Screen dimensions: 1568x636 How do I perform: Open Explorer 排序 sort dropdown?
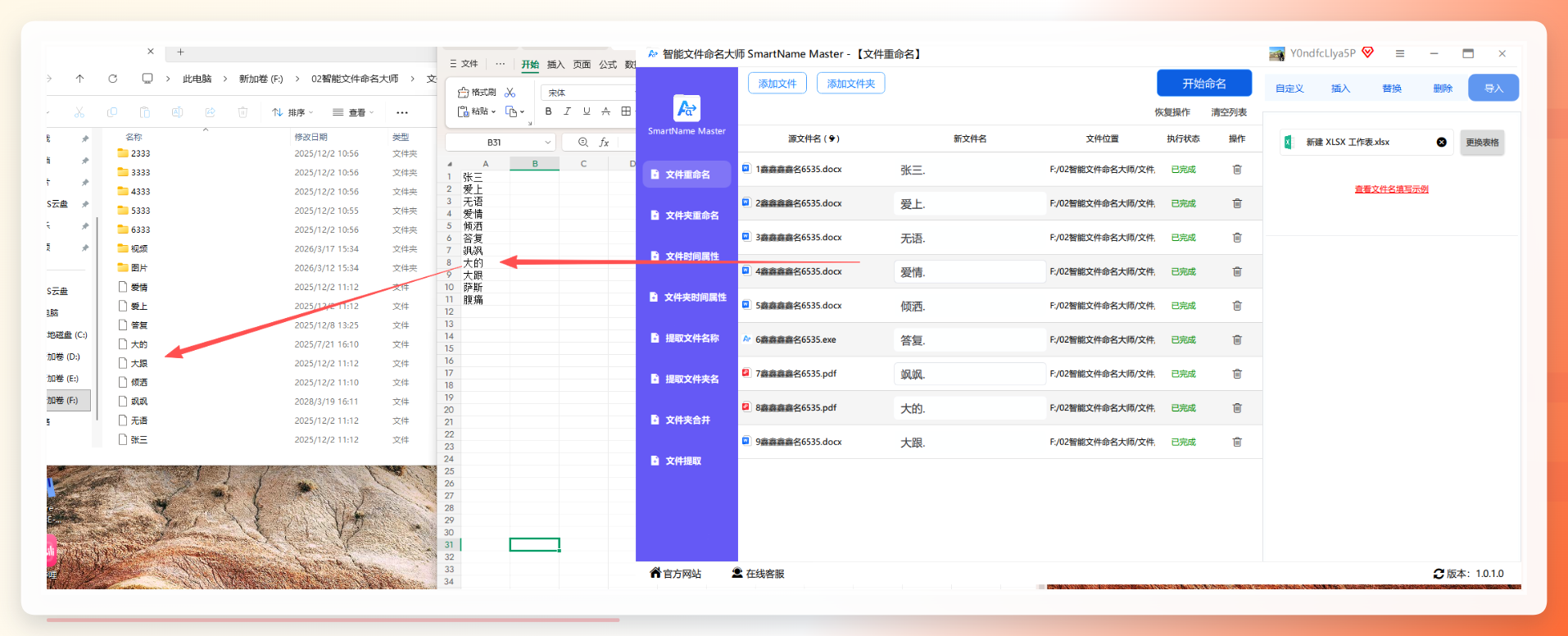tap(292, 112)
